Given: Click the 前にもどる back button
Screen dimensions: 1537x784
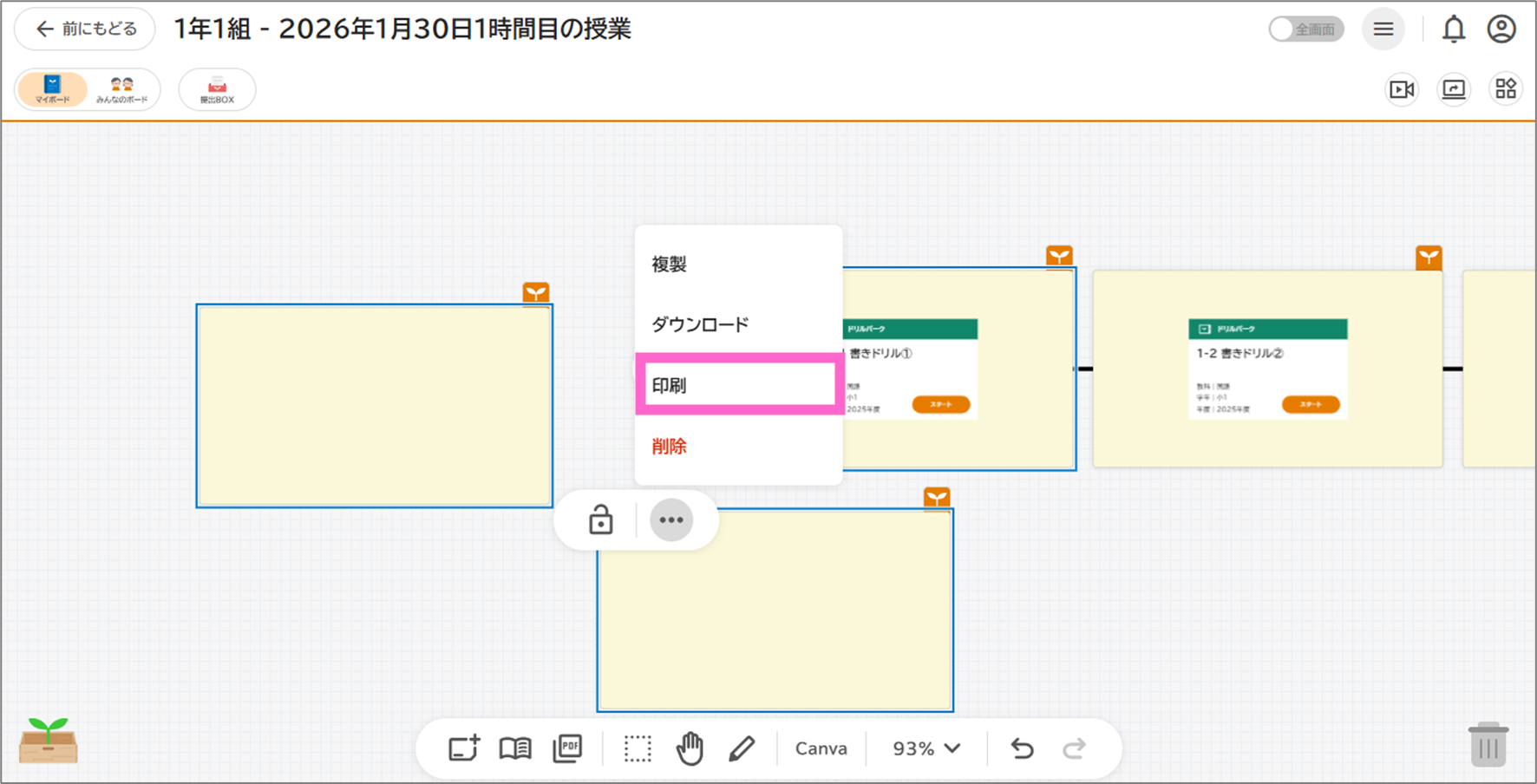Looking at the screenshot, I should point(85,29).
